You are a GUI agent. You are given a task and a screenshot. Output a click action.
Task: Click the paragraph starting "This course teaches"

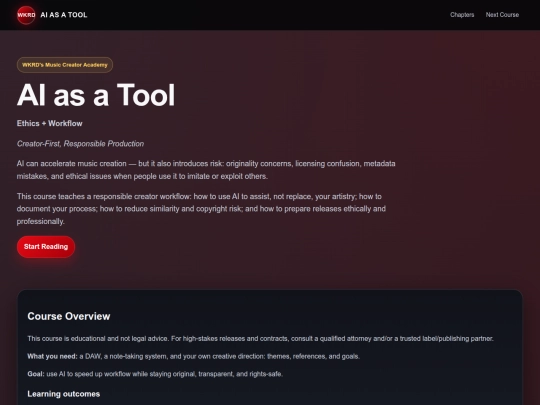click(201, 209)
